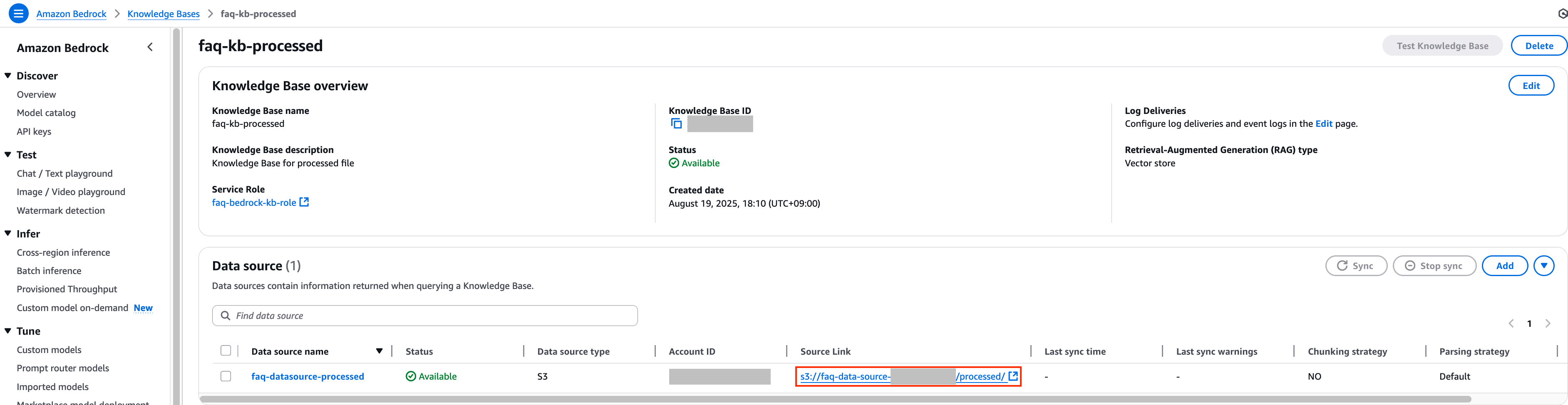Viewport: 1568px width, 405px height.
Task: Click the external link icon beside the S3 source link
Action: point(1013,376)
